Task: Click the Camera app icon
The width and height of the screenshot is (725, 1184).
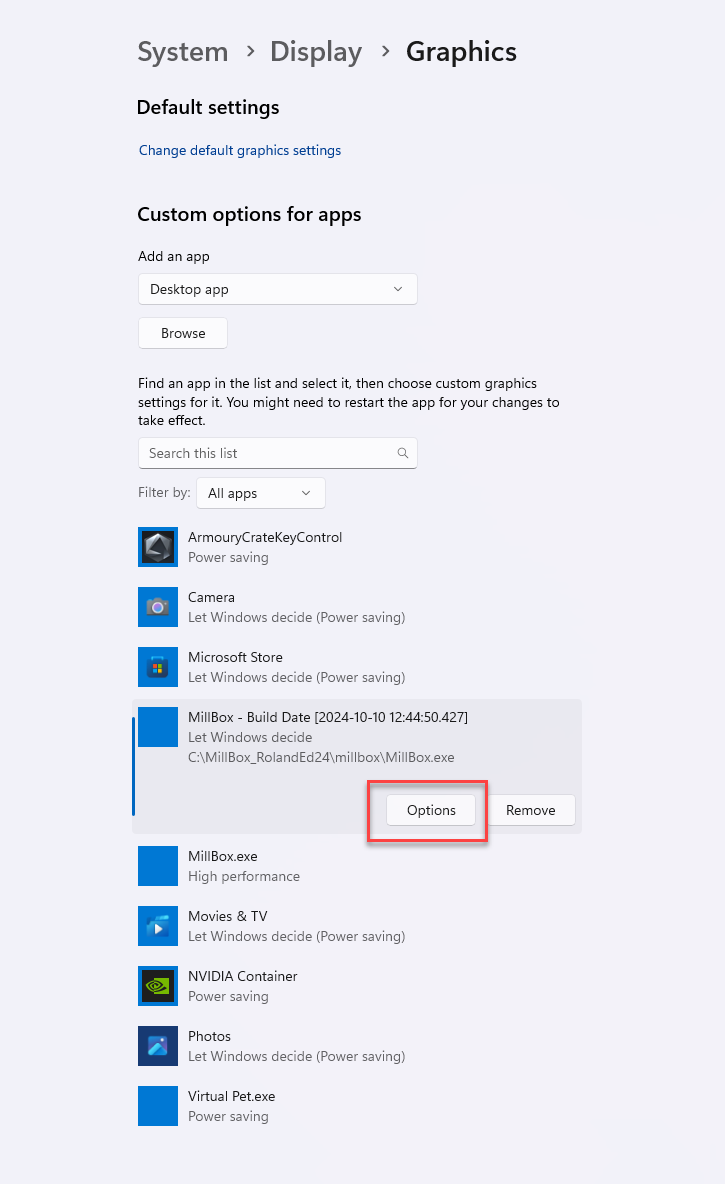Action: pyautogui.click(x=158, y=607)
